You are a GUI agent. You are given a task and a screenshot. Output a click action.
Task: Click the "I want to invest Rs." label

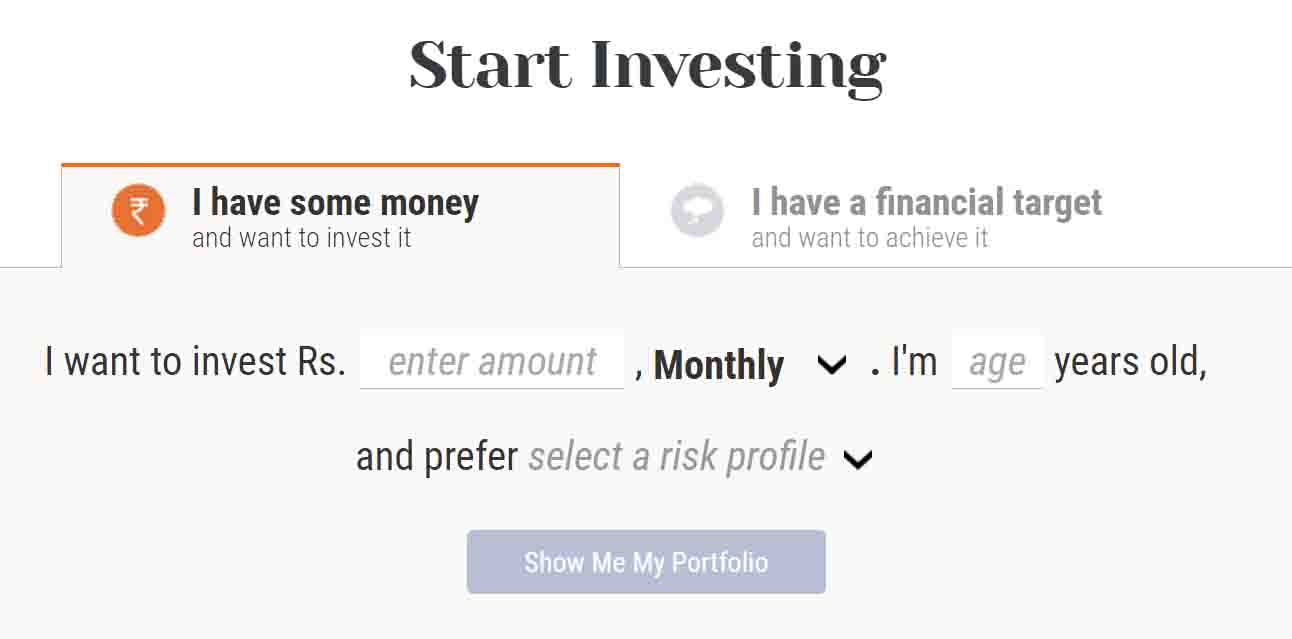pyautogui.click(x=195, y=362)
